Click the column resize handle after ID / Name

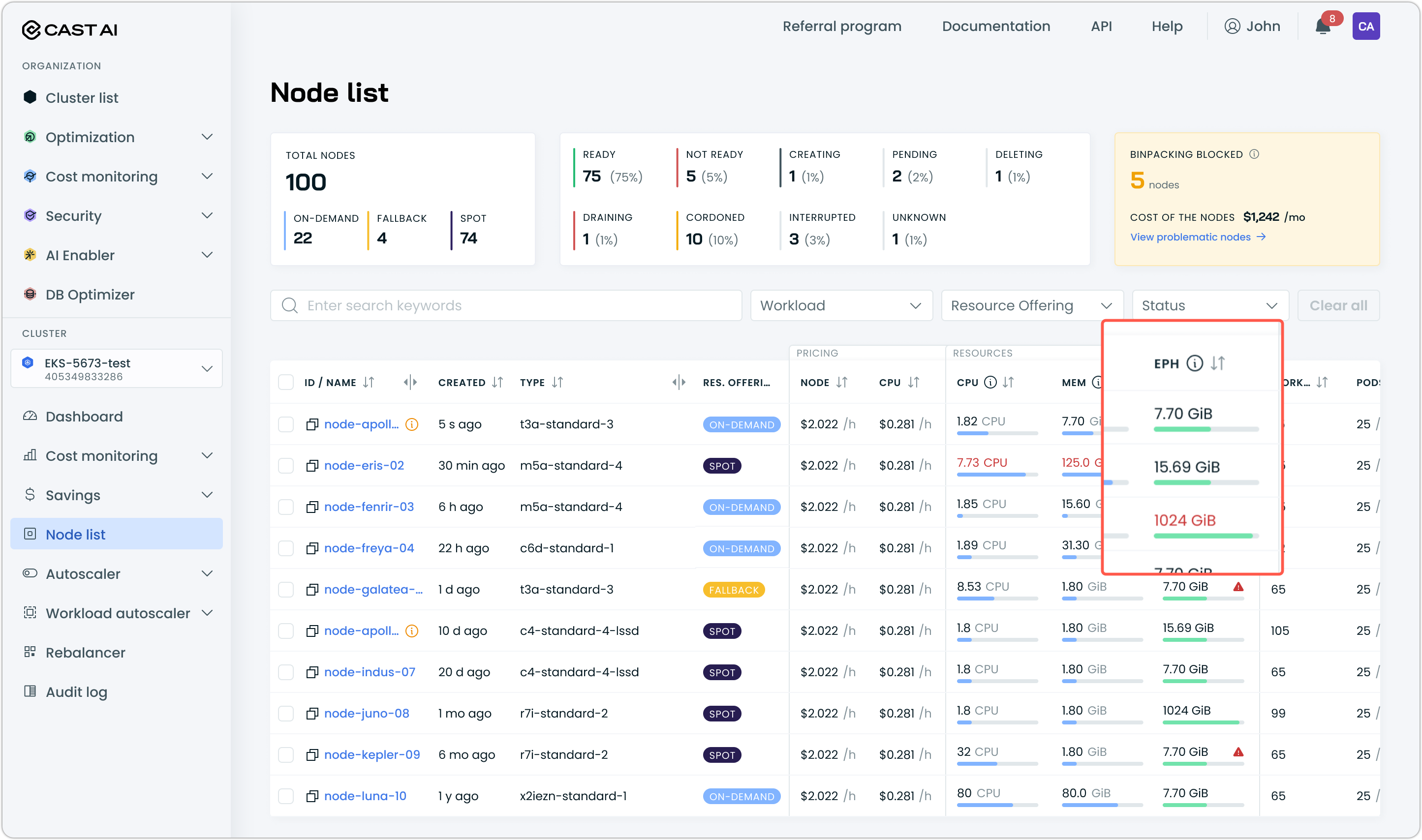(x=410, y=383)
